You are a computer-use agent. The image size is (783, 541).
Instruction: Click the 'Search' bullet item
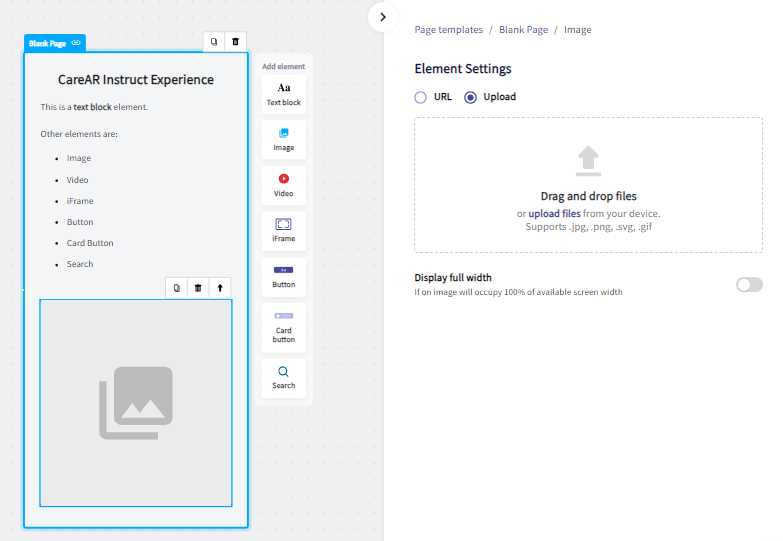pos(80,264)
